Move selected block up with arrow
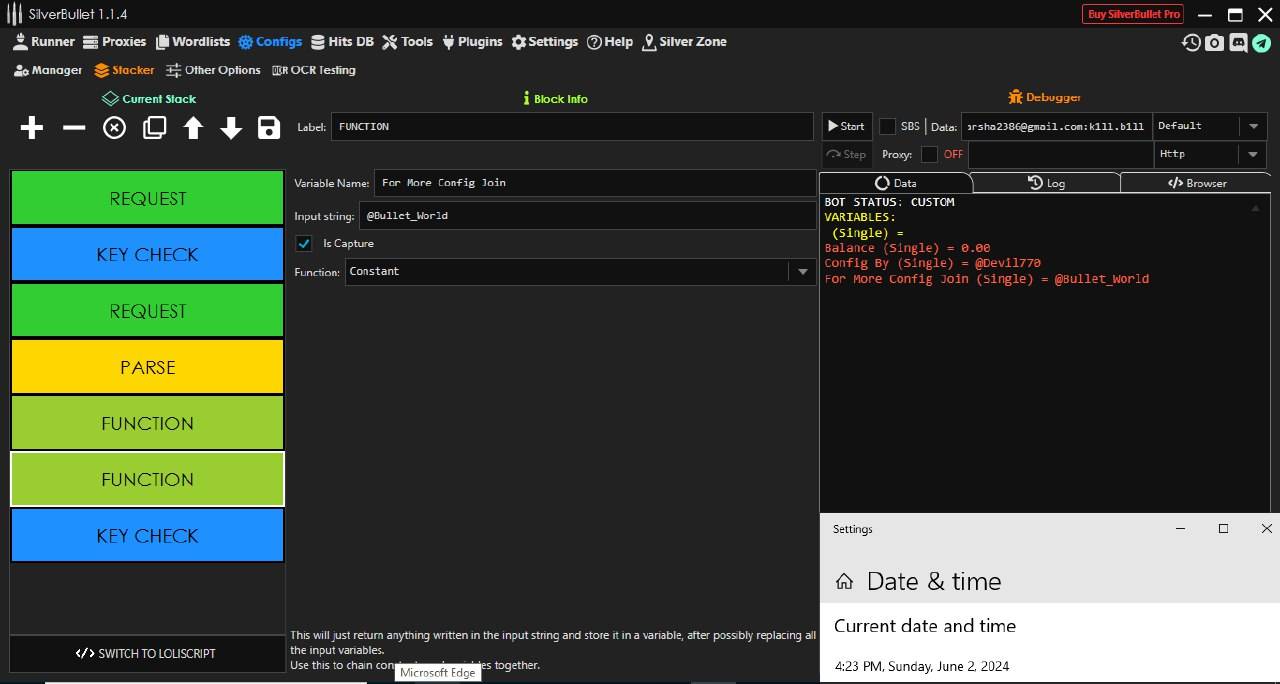Viewport: 1280px width, 684px height. pyautogui.click(x=193, y=128)
